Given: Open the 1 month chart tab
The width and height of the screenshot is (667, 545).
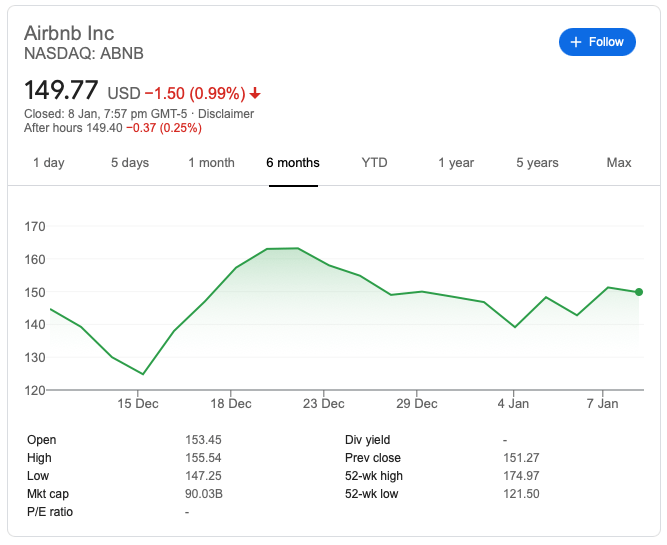Looking at the screenshot, I should (211, 163).
